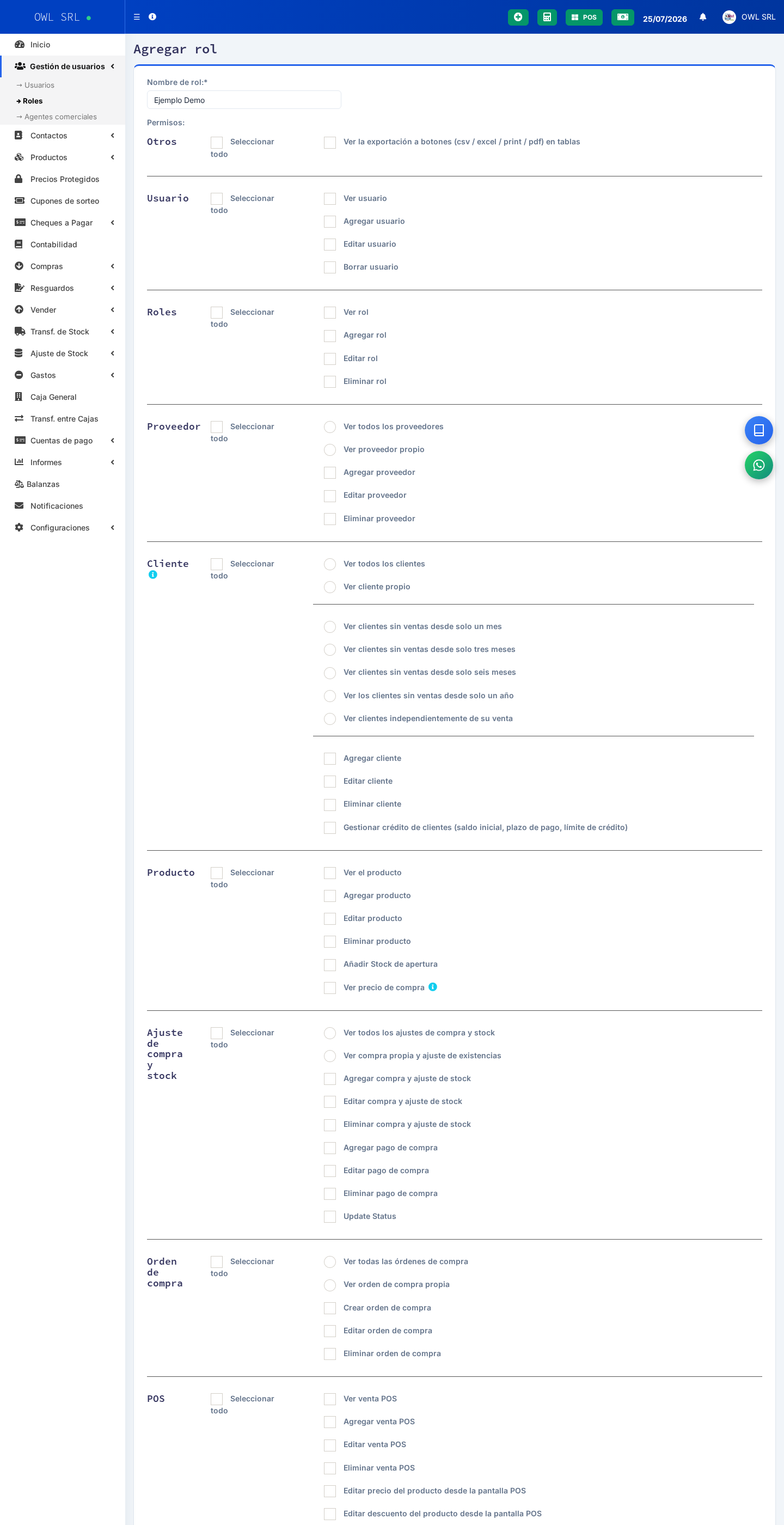Screen dimensions: 784x1525
Task: Open the POS button in header
Action: point(584,16)
